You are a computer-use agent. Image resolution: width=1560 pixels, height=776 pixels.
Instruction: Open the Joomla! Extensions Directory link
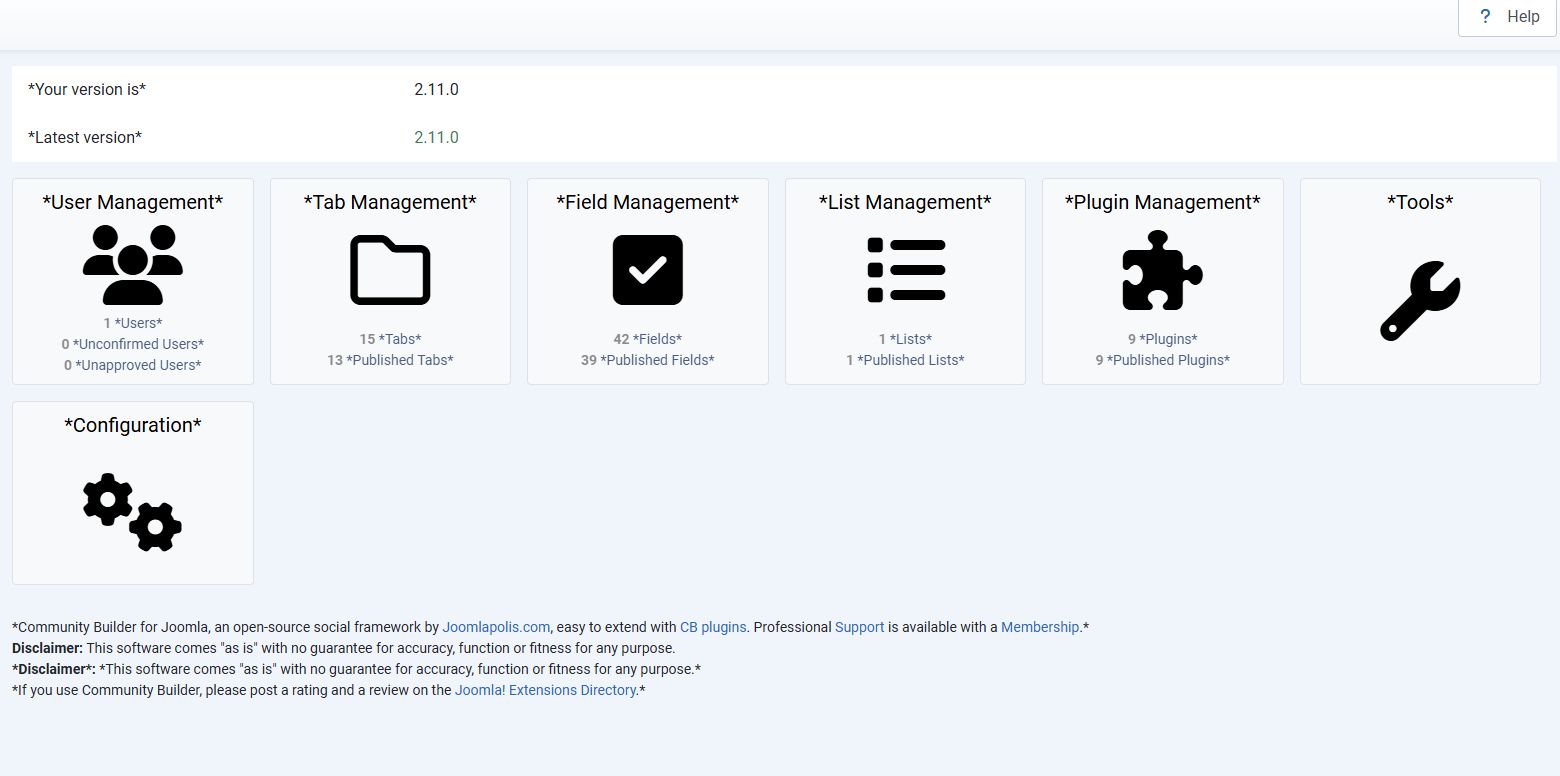click(x=545, y=690)
